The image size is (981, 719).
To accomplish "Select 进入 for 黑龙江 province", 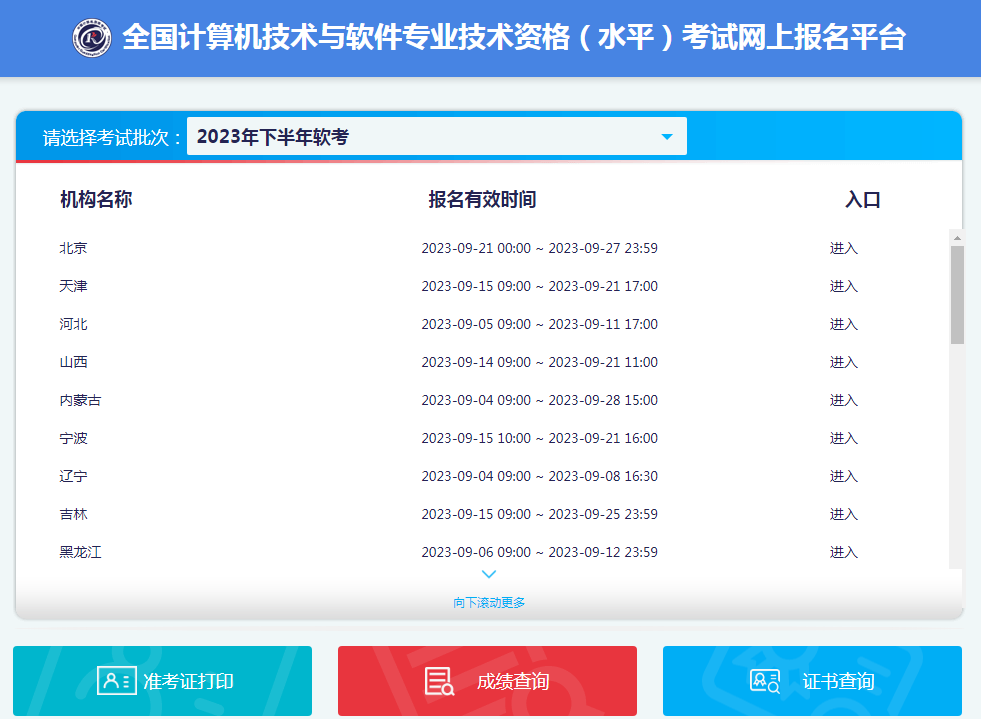I will (x=844, y=552).
